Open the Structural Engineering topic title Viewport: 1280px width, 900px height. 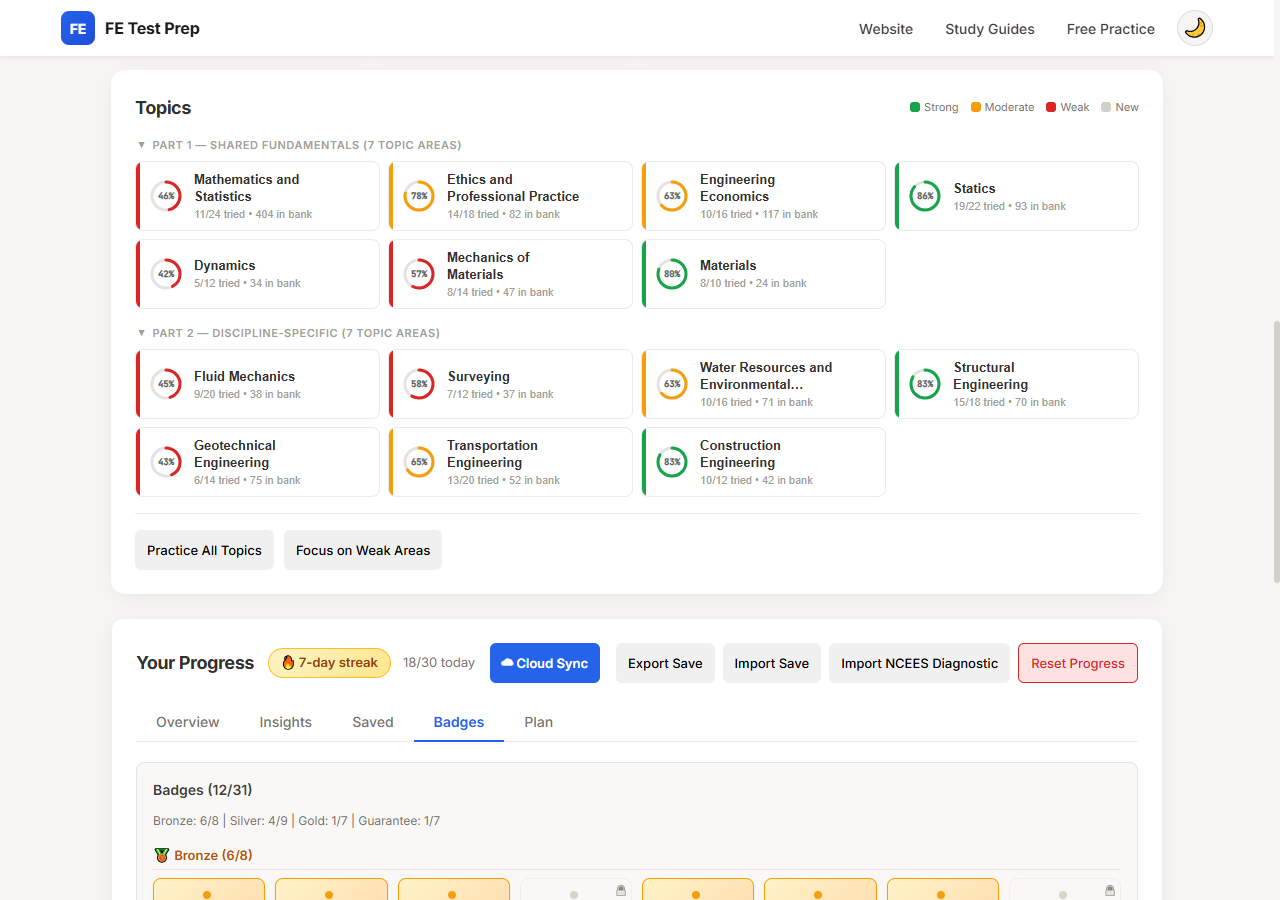pos(990,376)
